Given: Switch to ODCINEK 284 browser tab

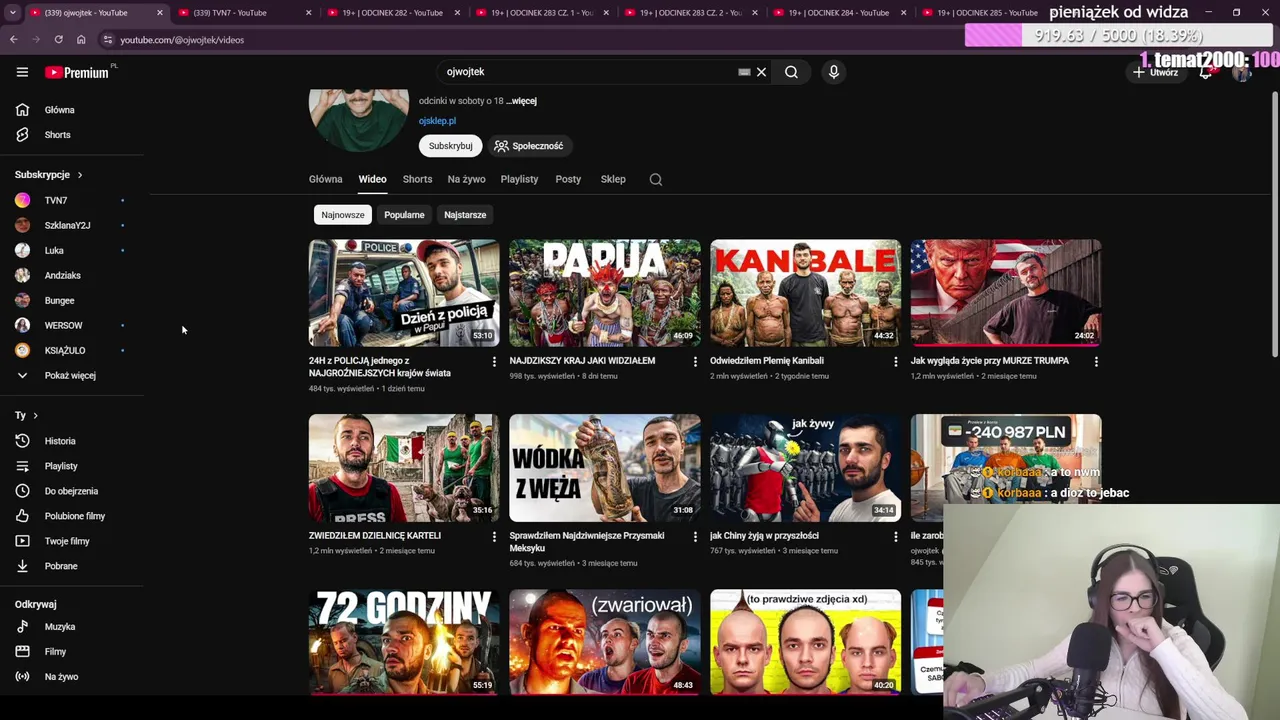Looking at the screenshot, I should pos(838,13).
